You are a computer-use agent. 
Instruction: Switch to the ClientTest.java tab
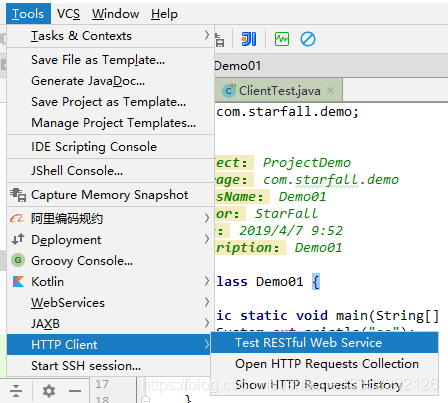pos(279,91)
